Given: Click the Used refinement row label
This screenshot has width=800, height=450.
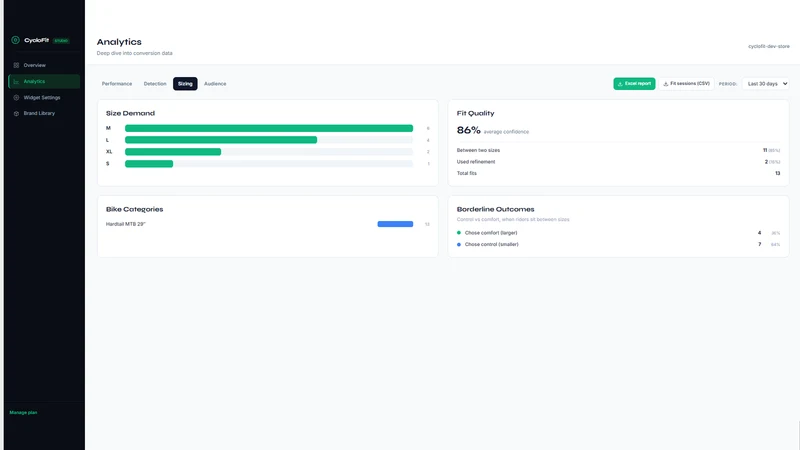Looking at the screenshot, I should (476, 162).
